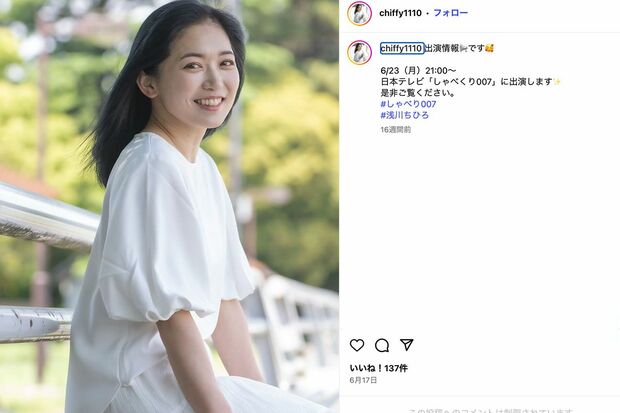The width and height of the screenshot is (620, 413).
Task: Open the 6月17日 post date link
Action: coord(363,380)
